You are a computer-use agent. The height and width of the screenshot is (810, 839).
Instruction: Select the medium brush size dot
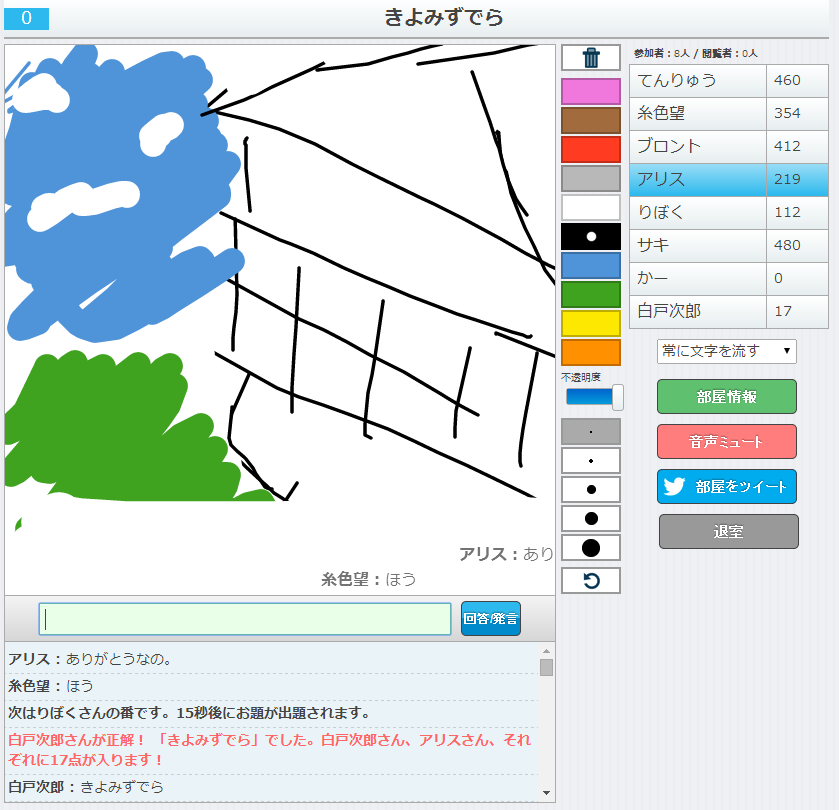pyautogui.click(x=591, y=490)
